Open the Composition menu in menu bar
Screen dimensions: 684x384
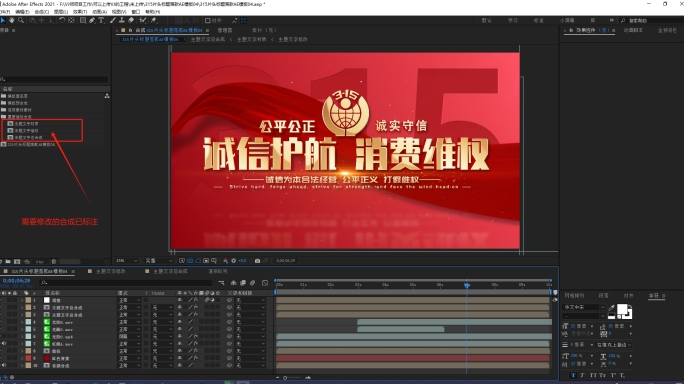[41, 12]
